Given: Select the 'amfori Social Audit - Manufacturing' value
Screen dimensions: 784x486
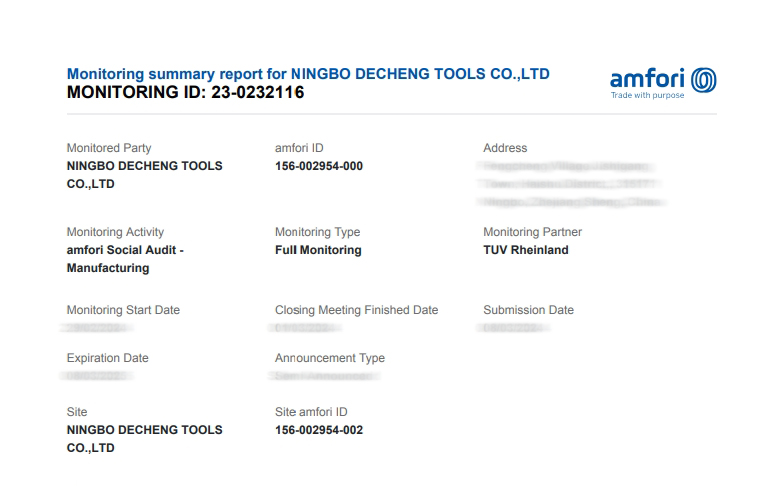Looking at the screenshot, I should click(x=125, y=259).
